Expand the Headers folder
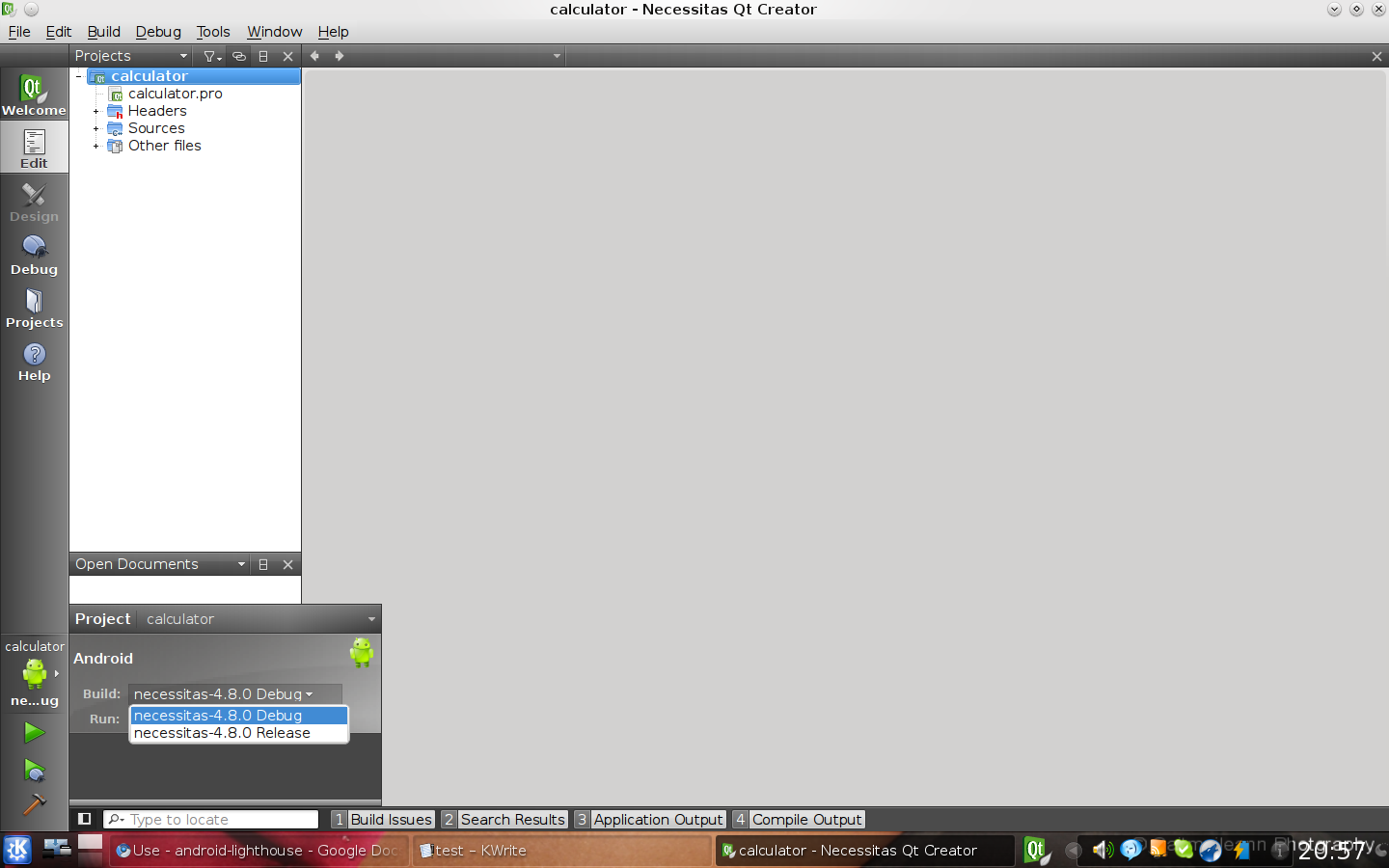 click(96, 112)
